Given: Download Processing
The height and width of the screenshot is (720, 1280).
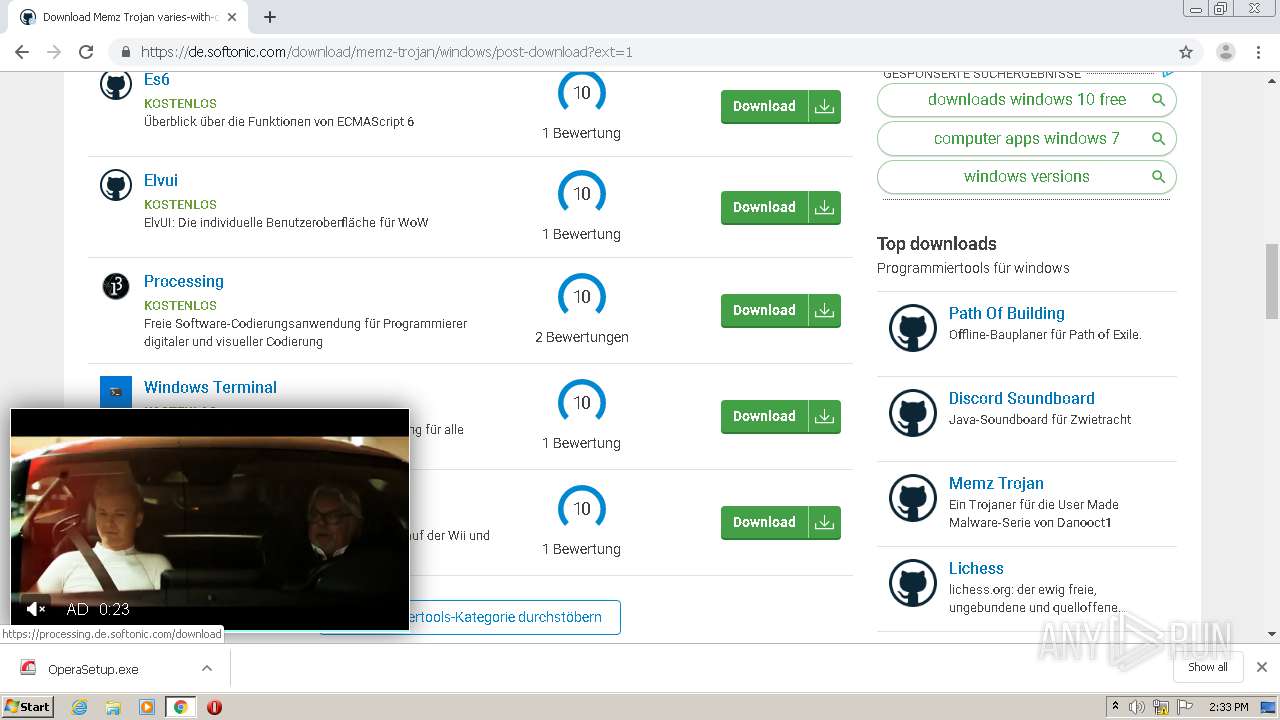Looking at the screenshot, I should (780, 310).
